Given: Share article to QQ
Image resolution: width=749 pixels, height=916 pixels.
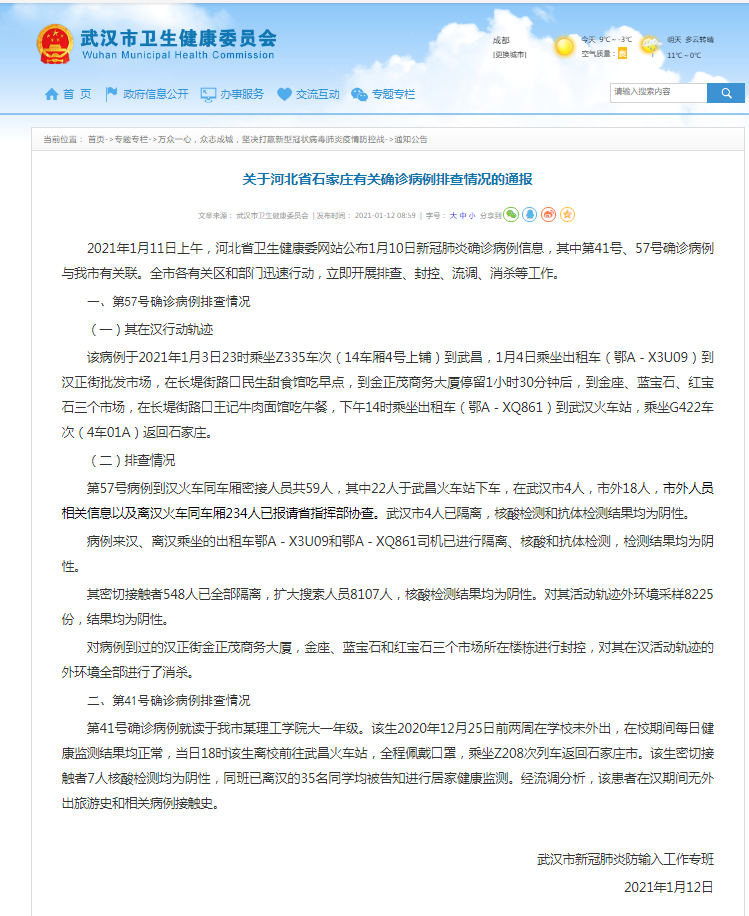Looking at the screenshot, I should click(530, 215).
